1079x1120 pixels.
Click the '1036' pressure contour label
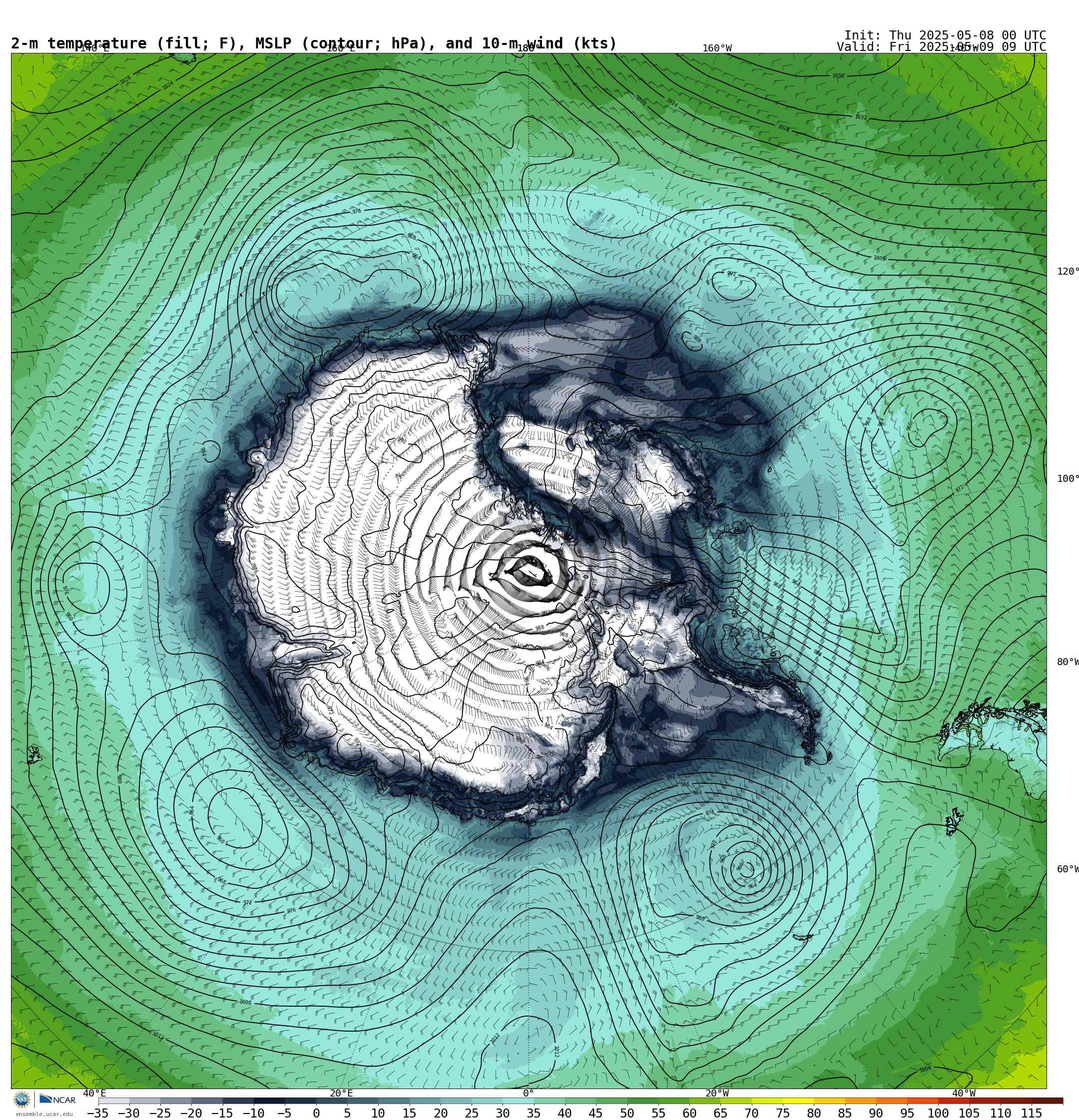click(838, 76)
